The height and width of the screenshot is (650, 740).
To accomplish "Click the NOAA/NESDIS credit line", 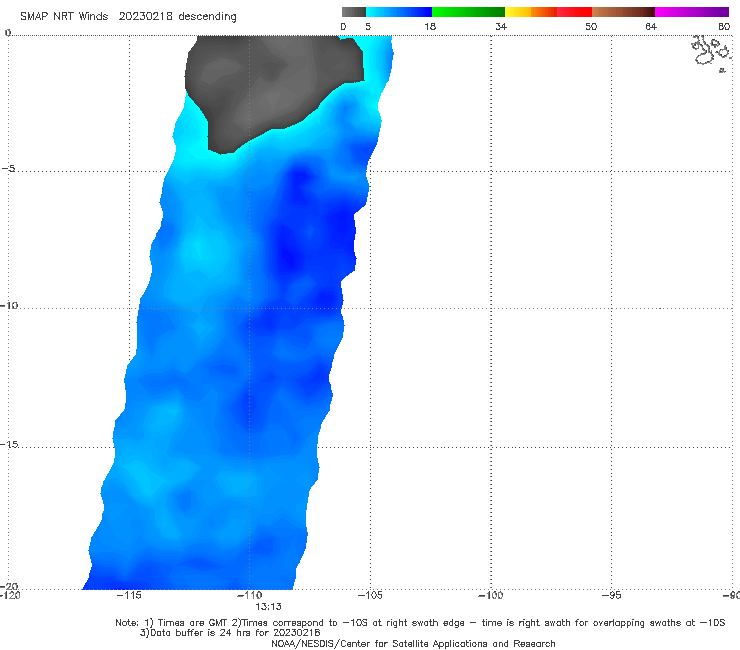I will point(413,643).
